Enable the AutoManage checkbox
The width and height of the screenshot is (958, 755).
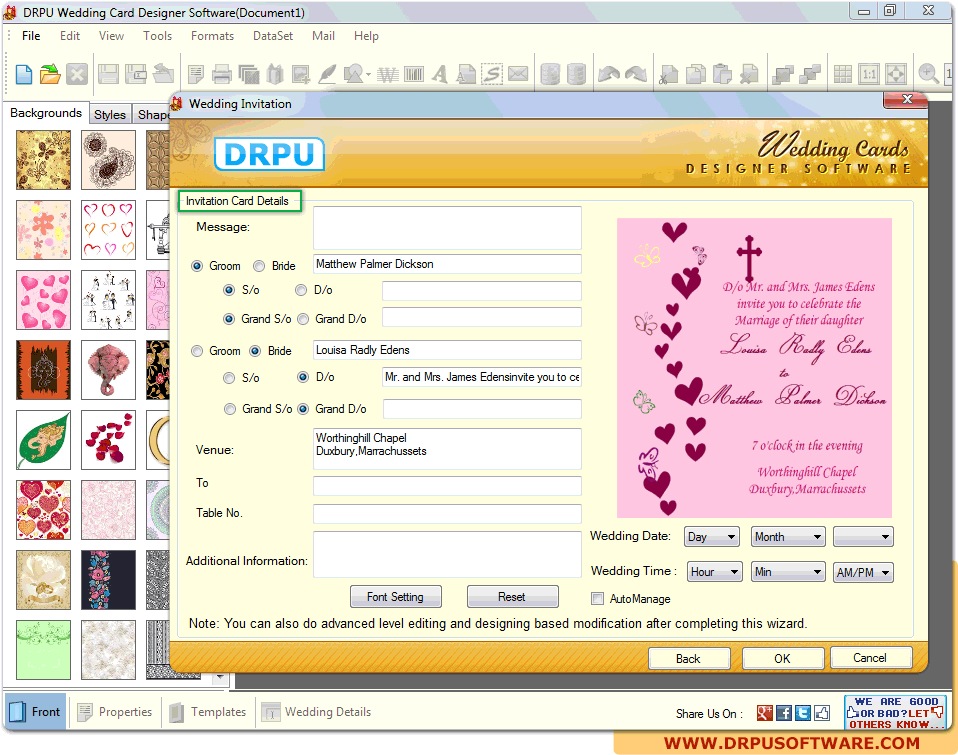(598, 599)
